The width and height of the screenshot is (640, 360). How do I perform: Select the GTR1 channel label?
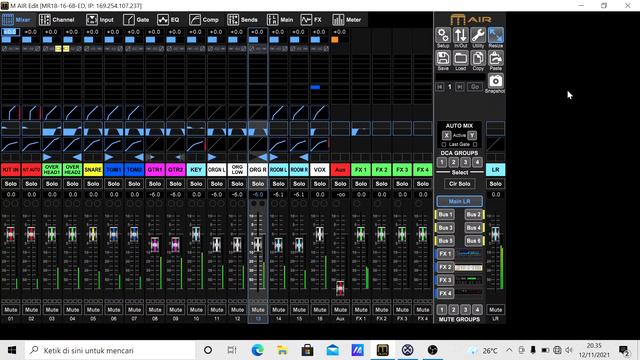pyautogui.click(x=155, y=170)
